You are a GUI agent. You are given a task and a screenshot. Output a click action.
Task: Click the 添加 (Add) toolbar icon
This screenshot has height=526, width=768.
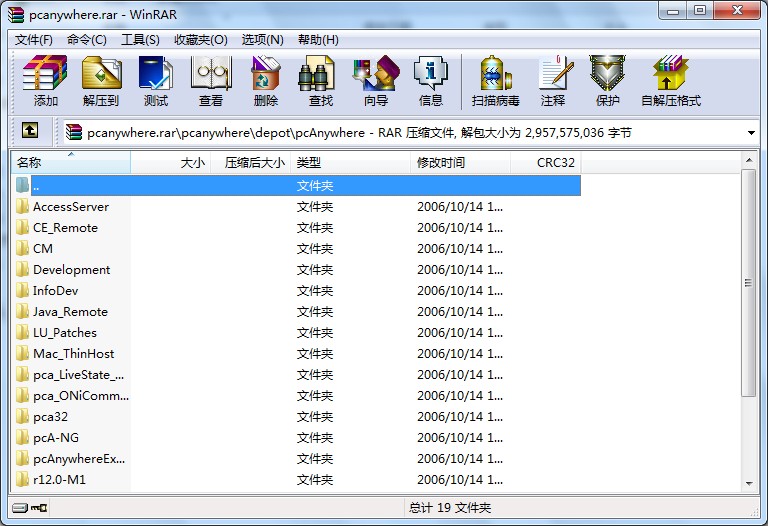45,73
